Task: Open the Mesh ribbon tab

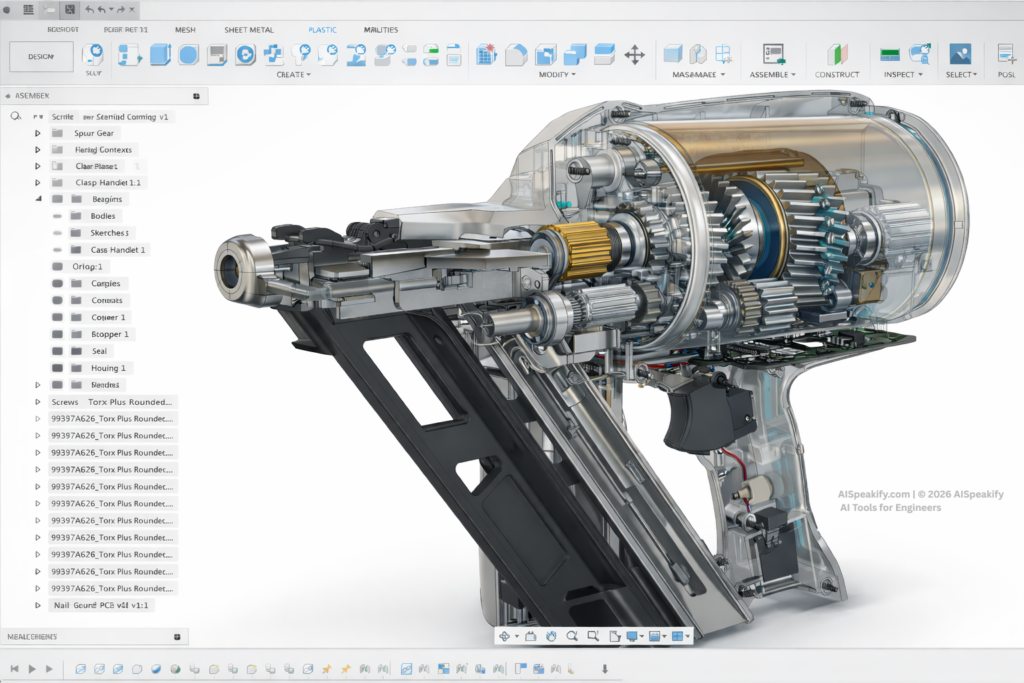Action: pos(184,30)
